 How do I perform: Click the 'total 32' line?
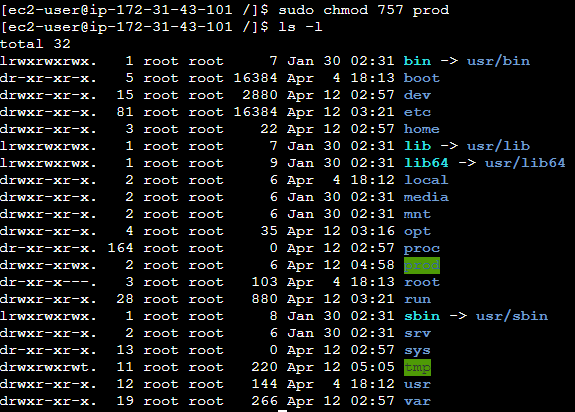[x=35, y=44]
